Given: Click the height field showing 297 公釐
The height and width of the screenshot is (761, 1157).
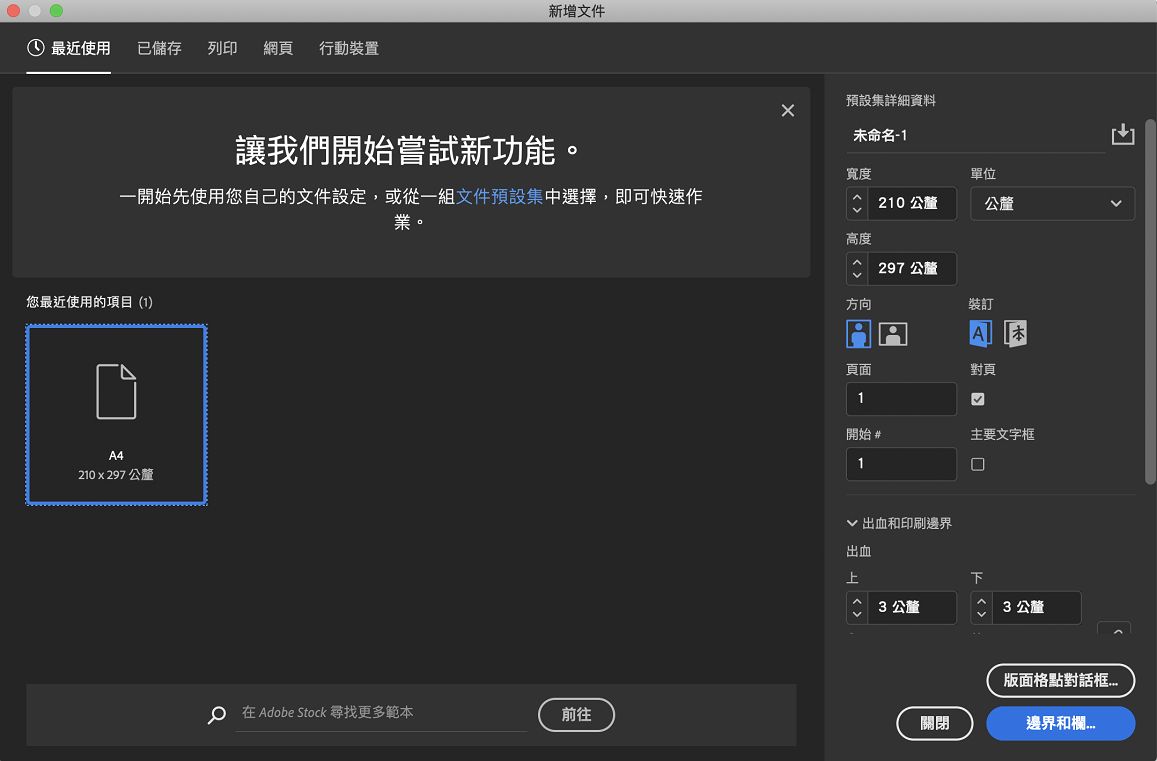Looking at the screenshot, I should tap(912, 268).
